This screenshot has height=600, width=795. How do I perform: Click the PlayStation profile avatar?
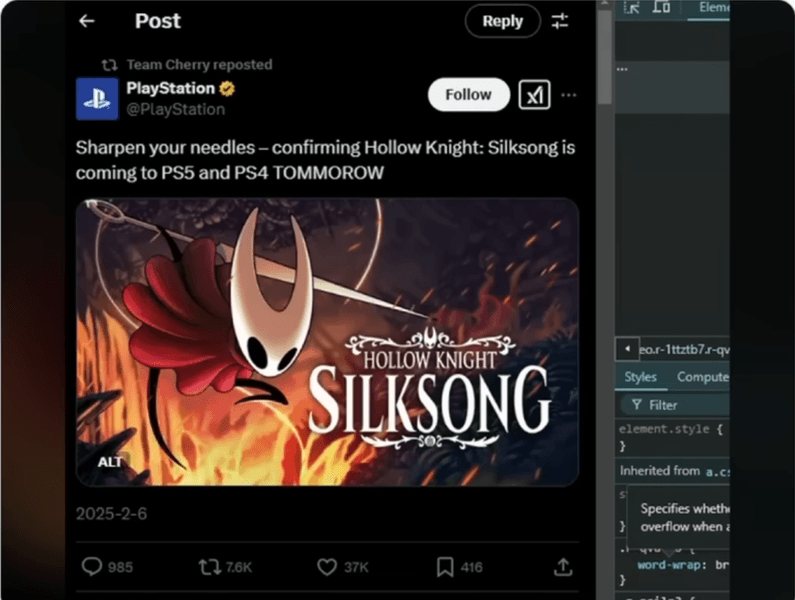click(96, 98)
